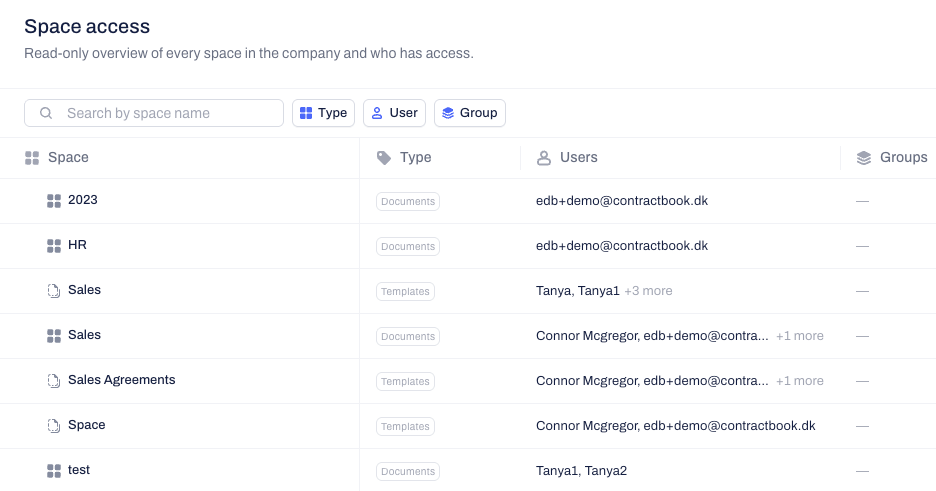936x491 pixels.
Task: Expand the +3 more users on the Sales templates row
Action: pyautogui.click(x=648, y=291)
